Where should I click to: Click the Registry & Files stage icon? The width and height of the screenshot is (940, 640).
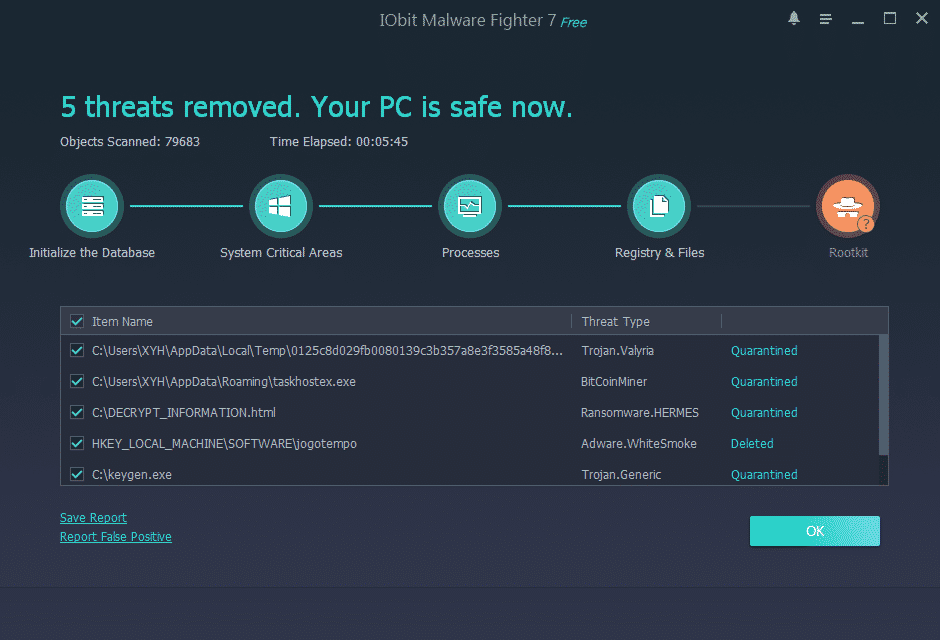pos(659,206)
